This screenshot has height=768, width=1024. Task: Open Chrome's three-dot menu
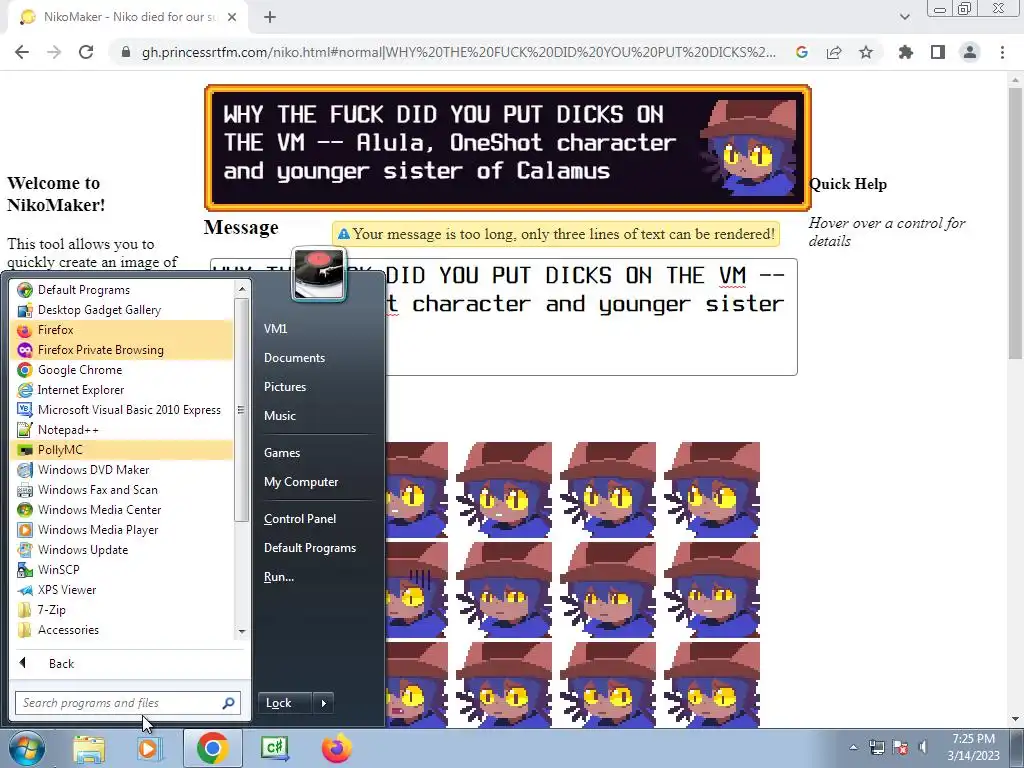[x=1002, y=52]
